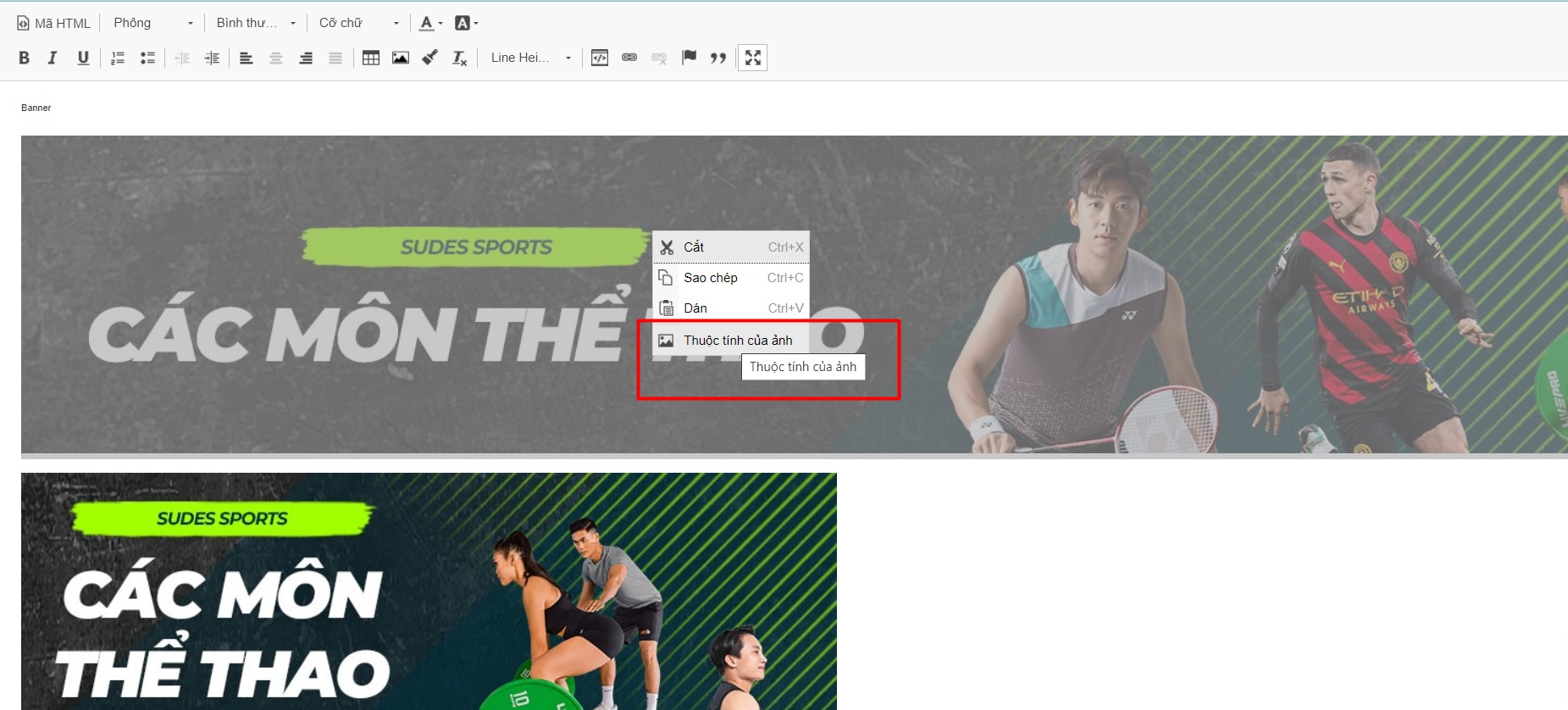This screenshot has height=710, width=1568.
Task: Choose Sao chép from the context menu
Action: [x=731, y=277]
